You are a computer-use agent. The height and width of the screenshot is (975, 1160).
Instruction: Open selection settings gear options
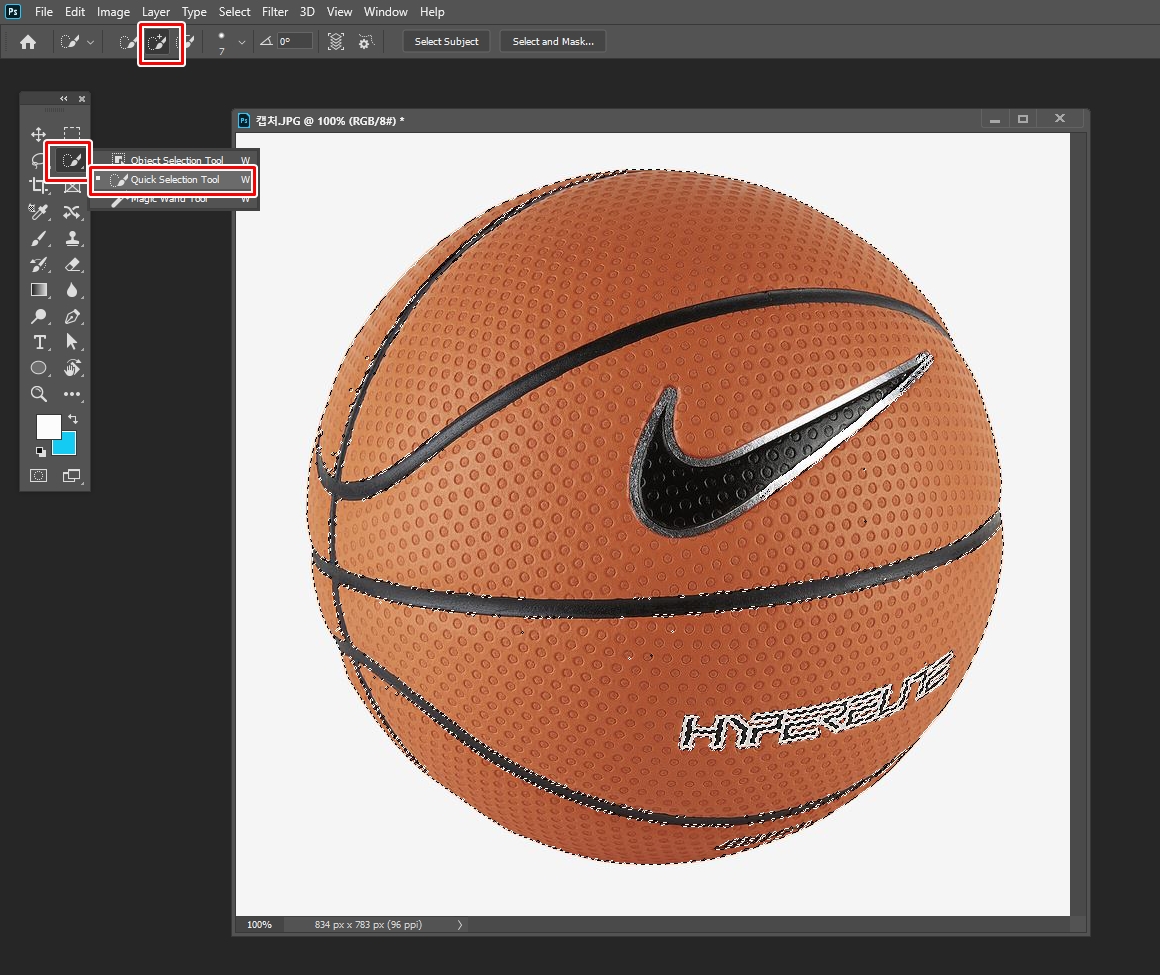coord(365,42)
